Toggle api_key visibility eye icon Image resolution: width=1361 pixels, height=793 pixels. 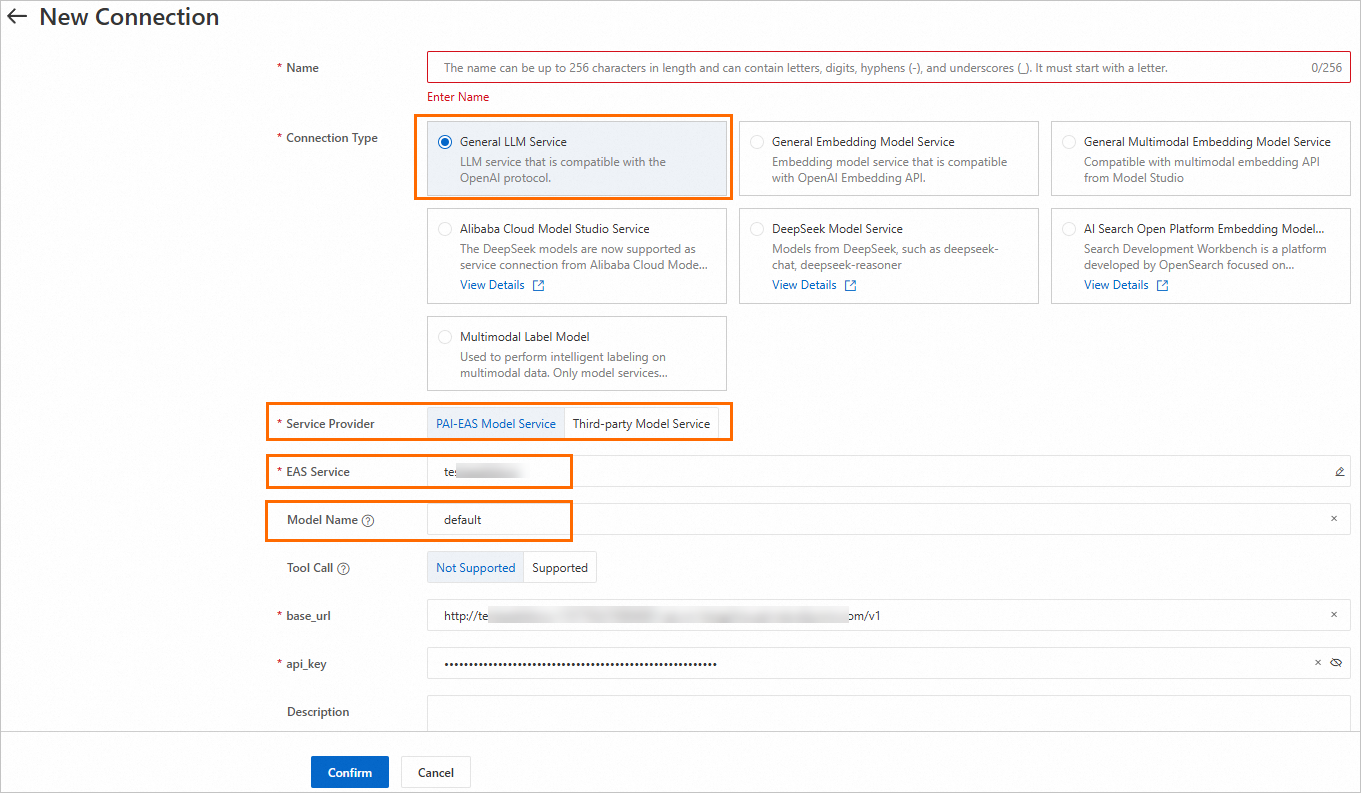pos(1336,663)
